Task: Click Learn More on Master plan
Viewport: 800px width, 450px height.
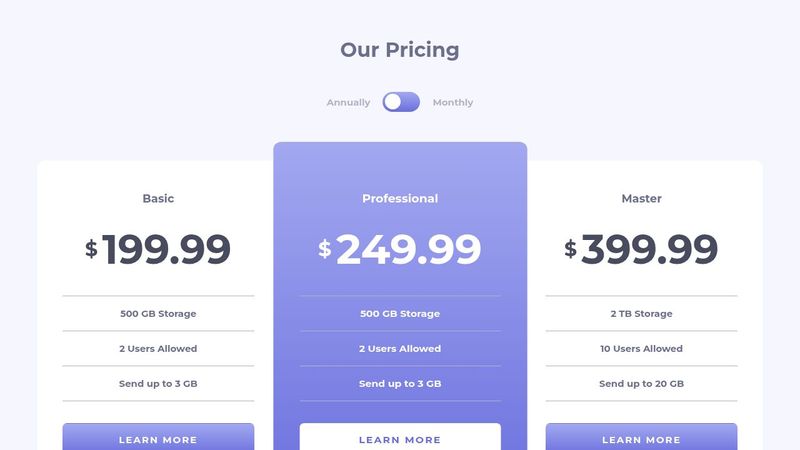Action: (x=641, y=437)
